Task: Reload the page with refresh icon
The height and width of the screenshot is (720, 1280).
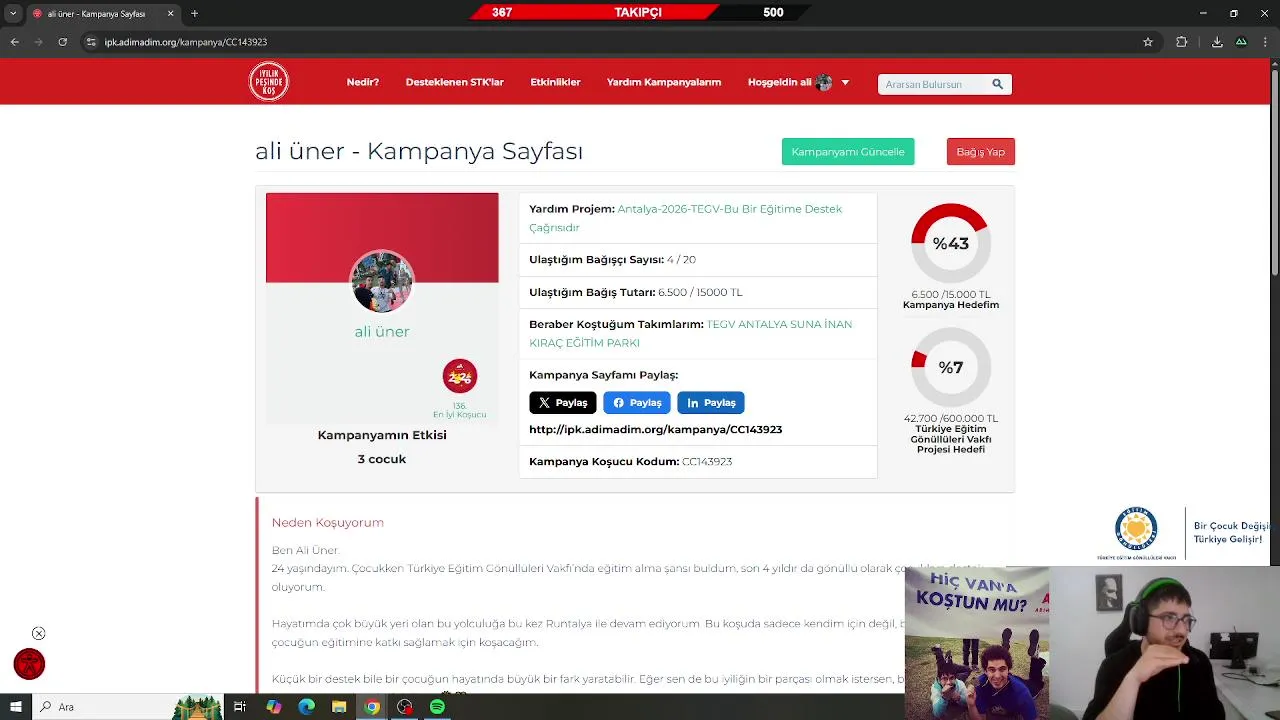Action: click(62, 42)
